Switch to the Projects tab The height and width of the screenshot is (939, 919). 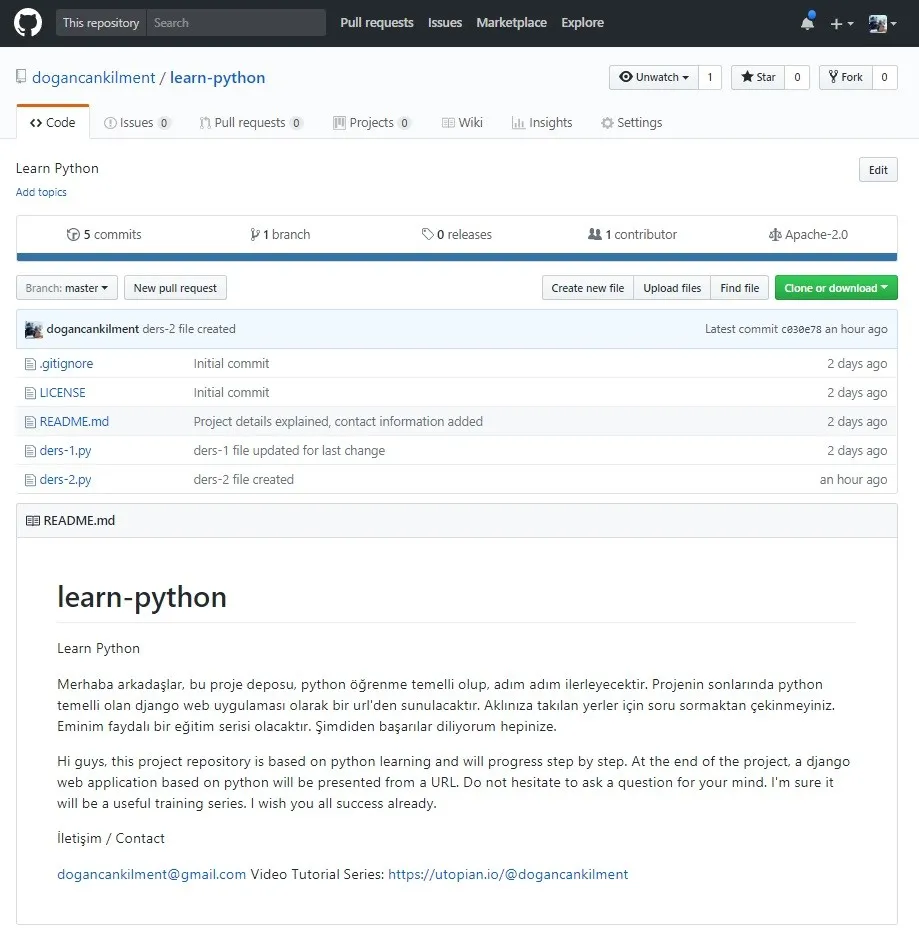pos(372,123)
